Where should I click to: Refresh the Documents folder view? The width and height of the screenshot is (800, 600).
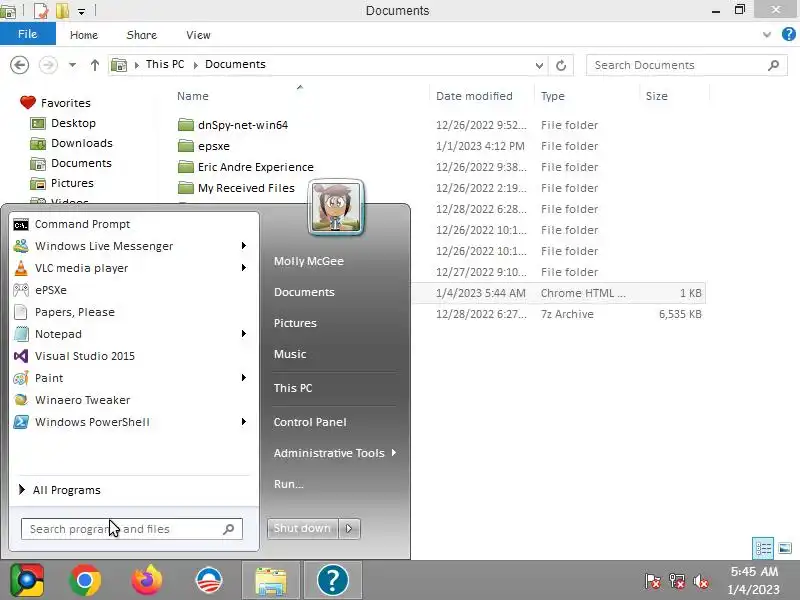point(561,65)
